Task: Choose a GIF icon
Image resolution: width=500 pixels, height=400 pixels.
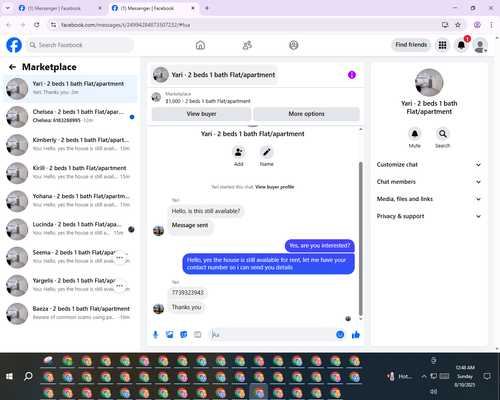Action: (x=198, y=335)
